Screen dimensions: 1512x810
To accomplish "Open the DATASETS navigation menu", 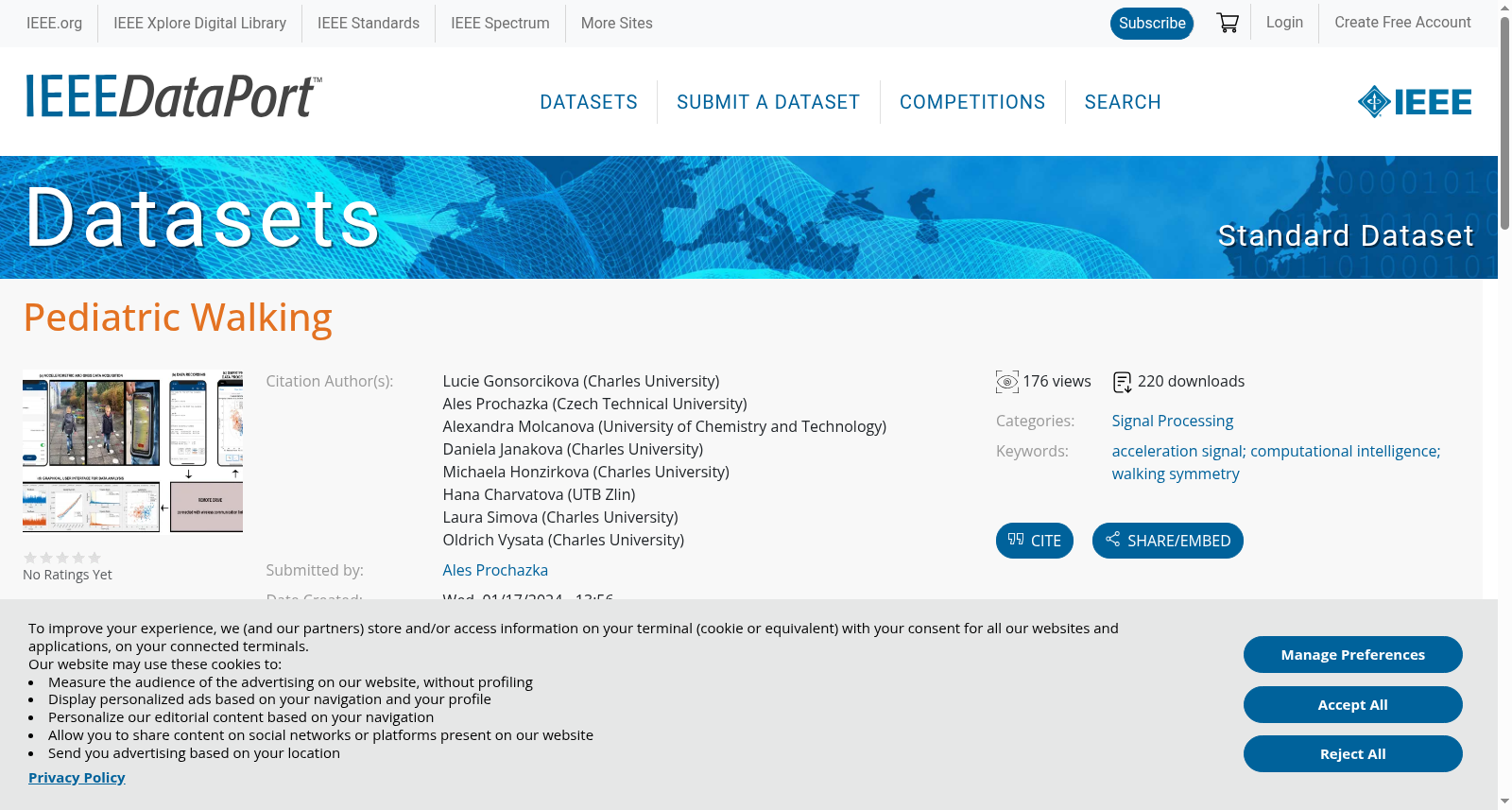I will click(589, 102).
